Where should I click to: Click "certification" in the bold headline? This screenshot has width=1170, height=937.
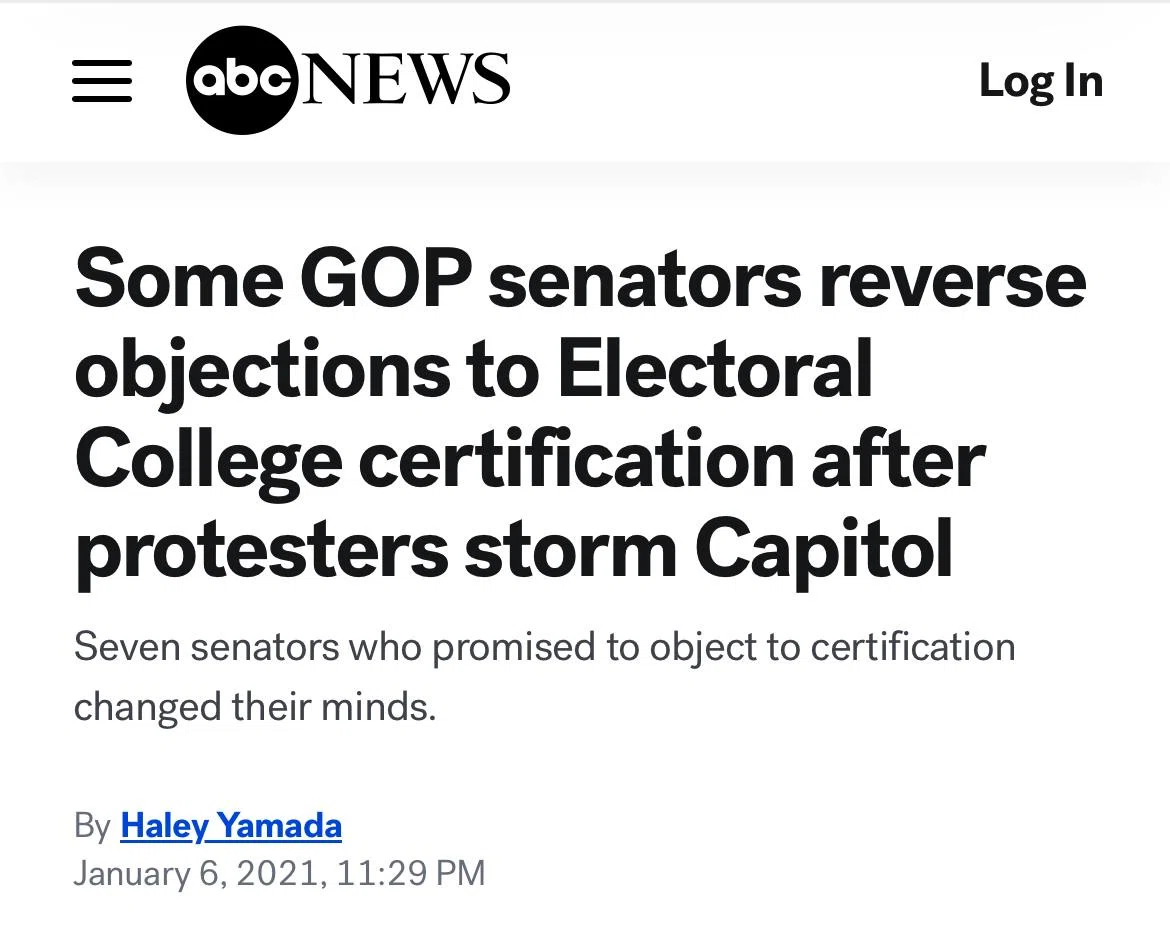[576, 460]
